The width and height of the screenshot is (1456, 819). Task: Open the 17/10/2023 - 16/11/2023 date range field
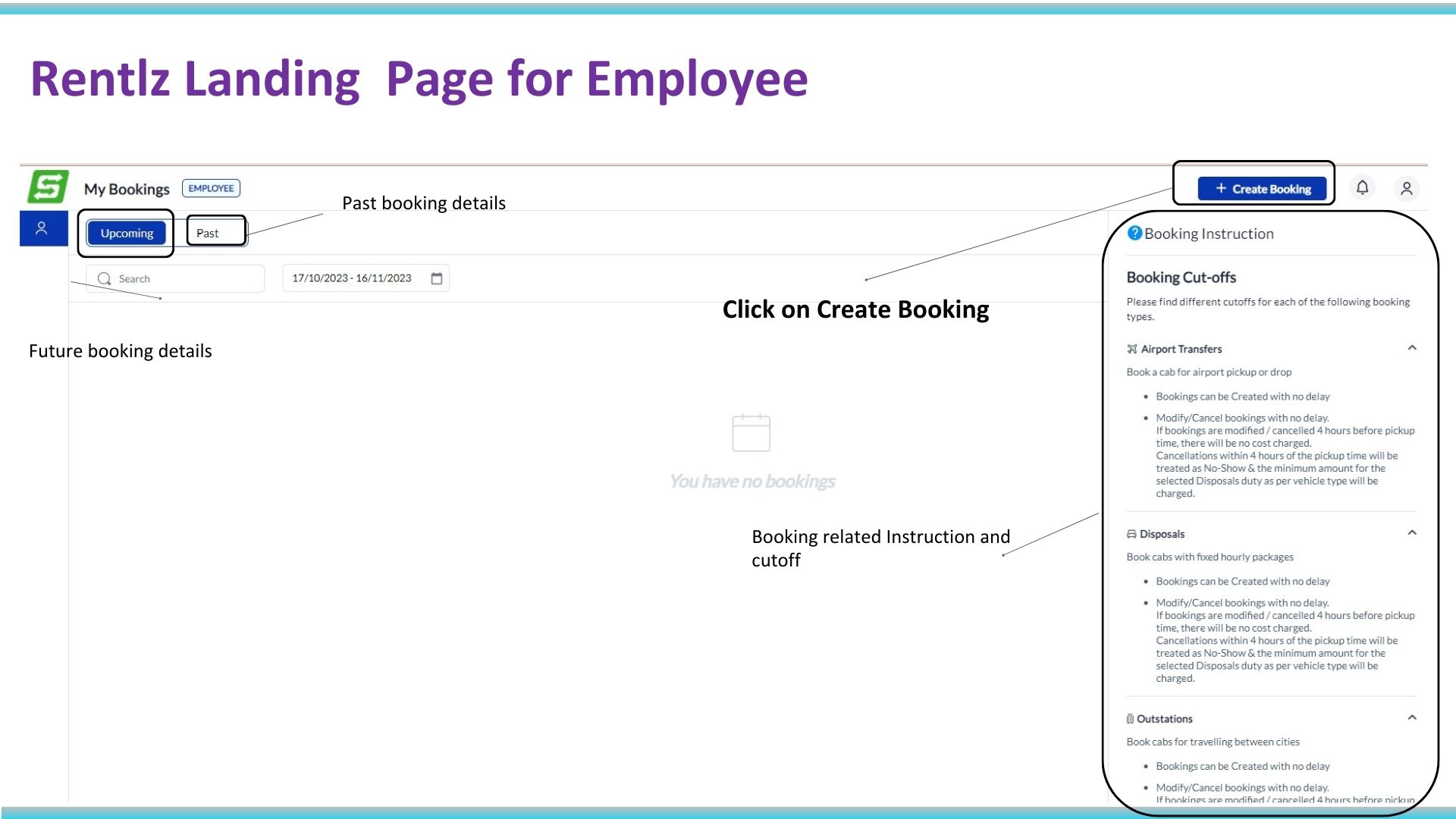pyautogui.click(x=352, y=278)
